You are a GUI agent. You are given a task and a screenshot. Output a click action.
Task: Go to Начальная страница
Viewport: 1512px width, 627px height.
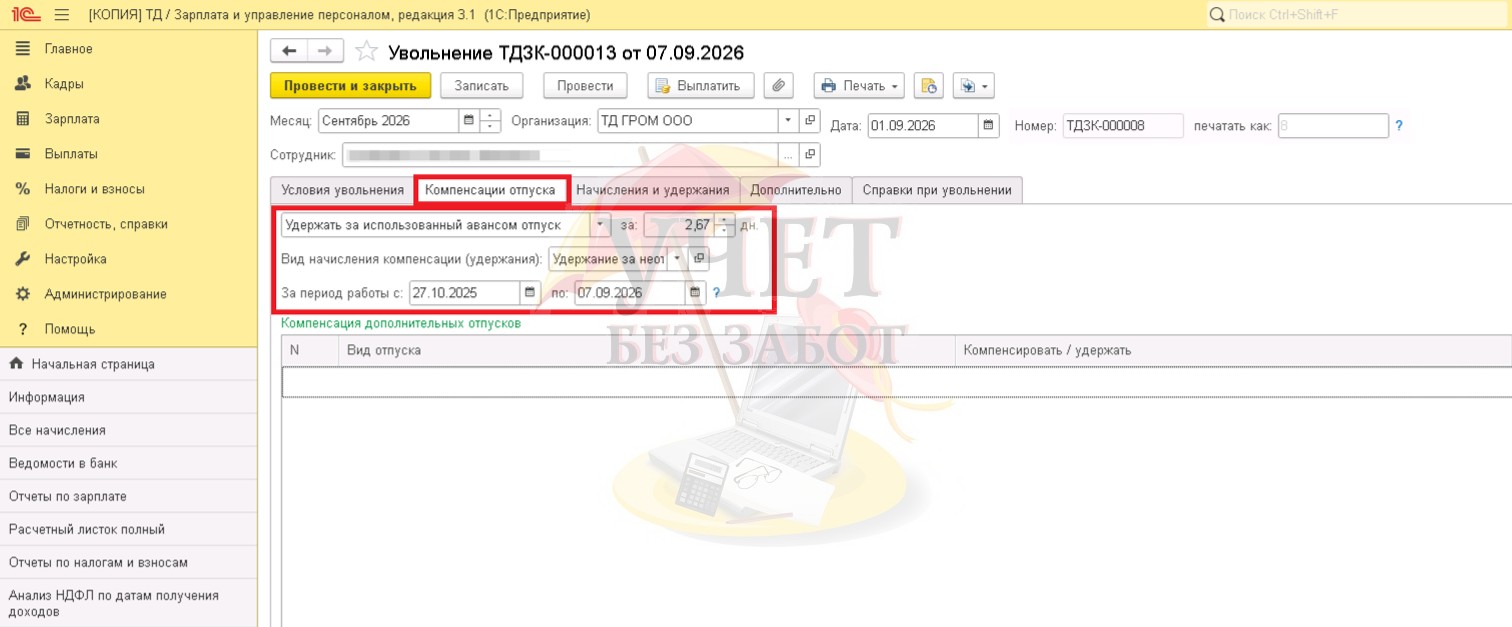[93, 364]
